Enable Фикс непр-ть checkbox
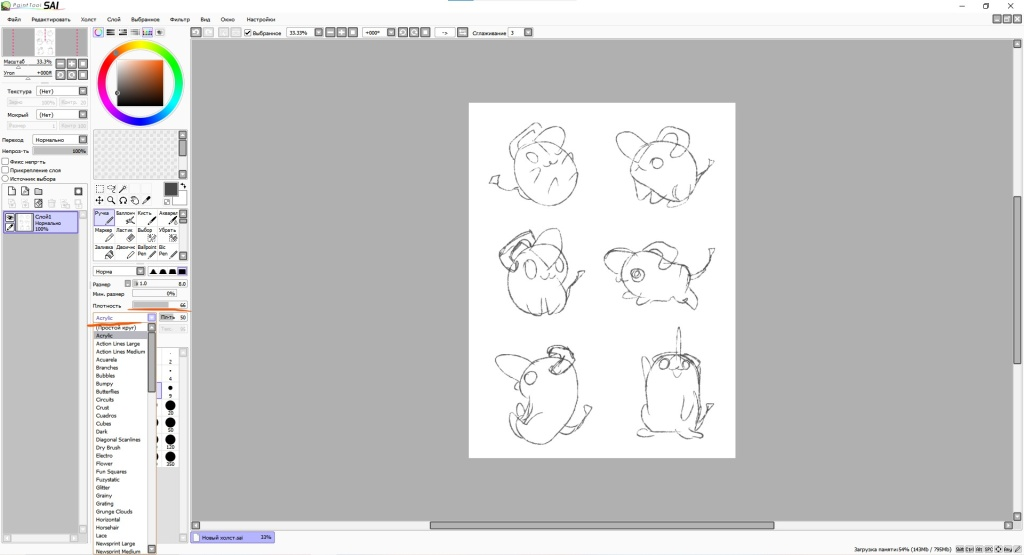Viewport: 1024px width, 555px height. (x=5, y=161)
